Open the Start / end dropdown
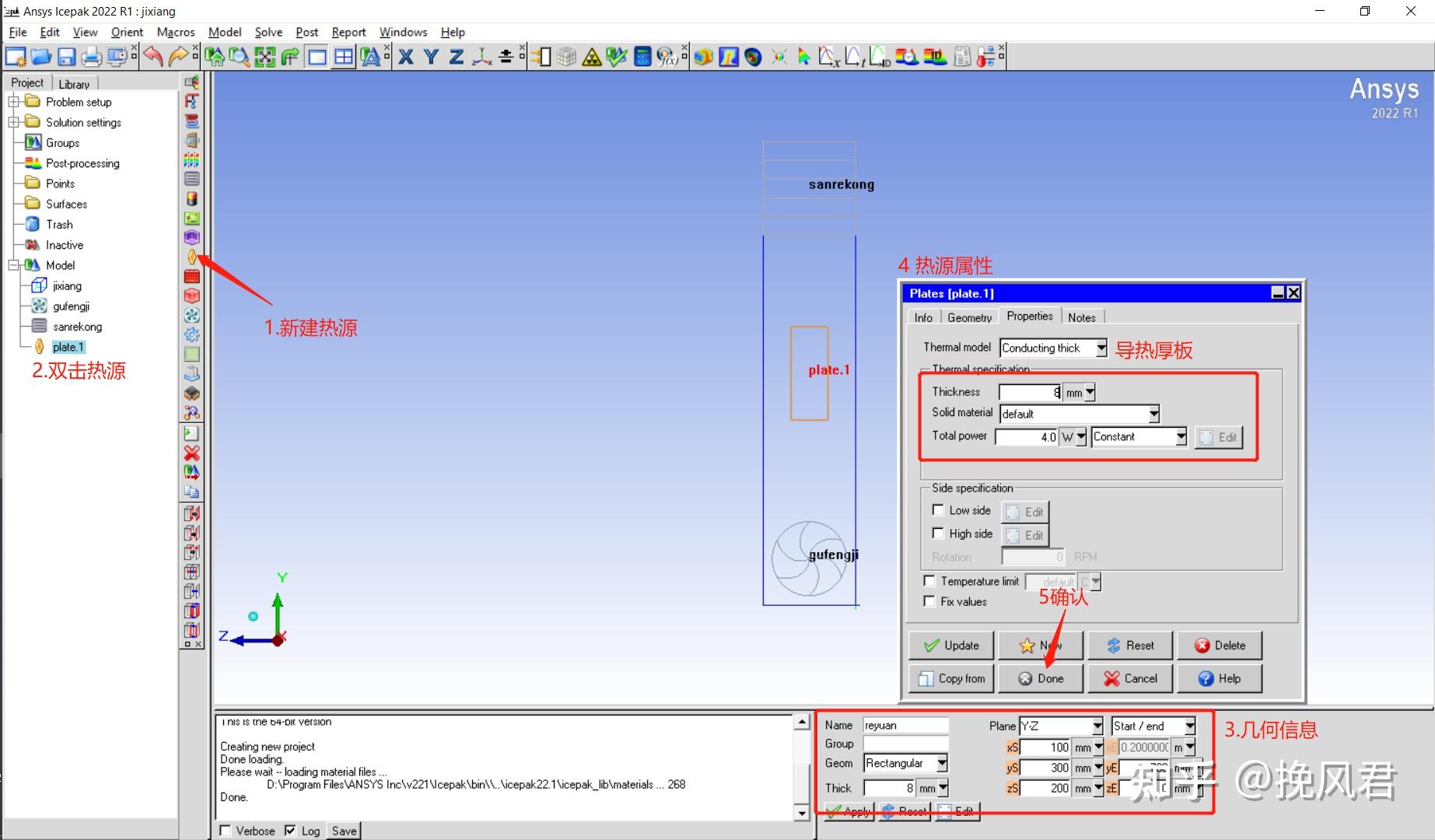The height and width of the screenshot is (840, 1435). [1189, 726]
